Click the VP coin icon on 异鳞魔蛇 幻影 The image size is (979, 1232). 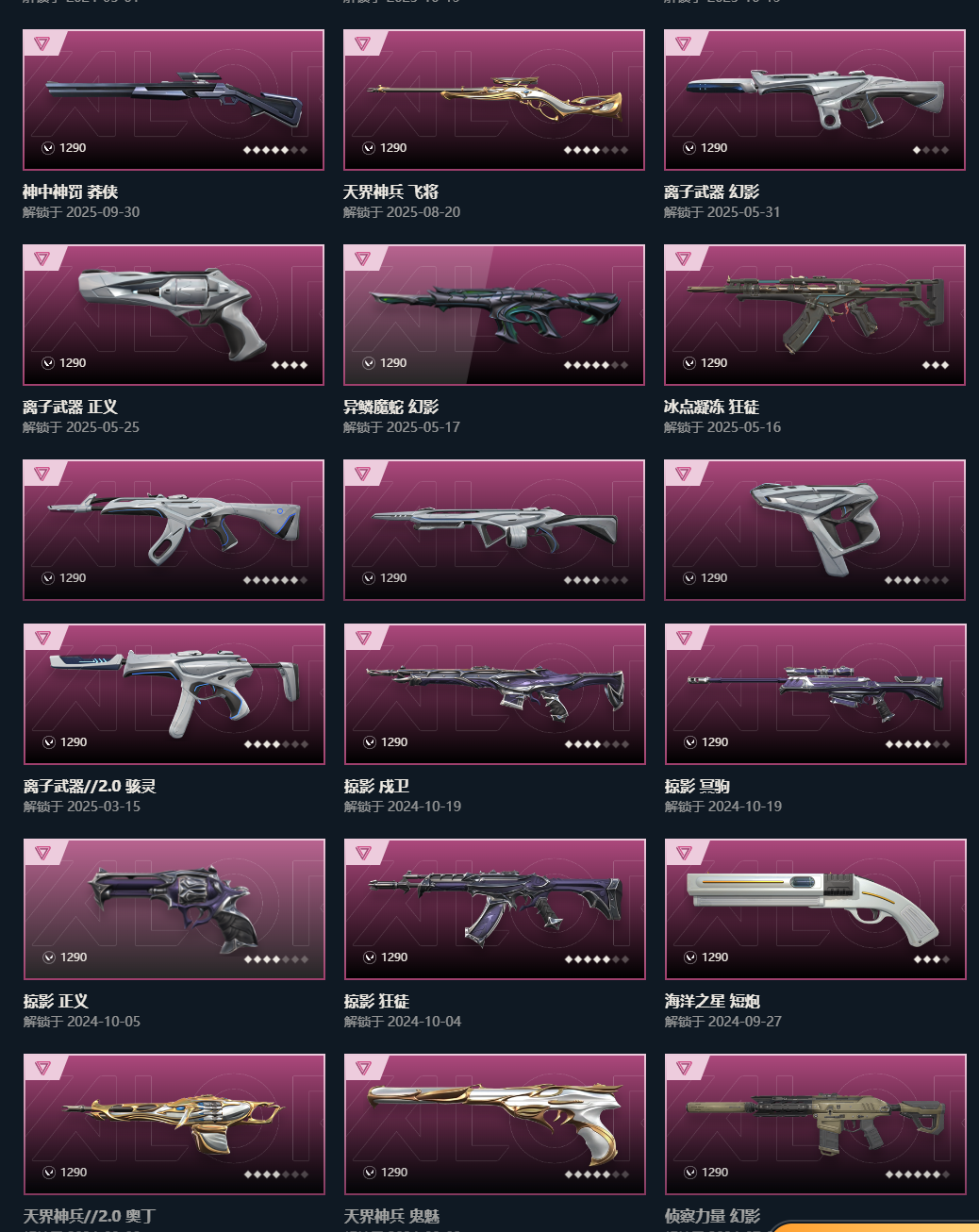[369, 363]
